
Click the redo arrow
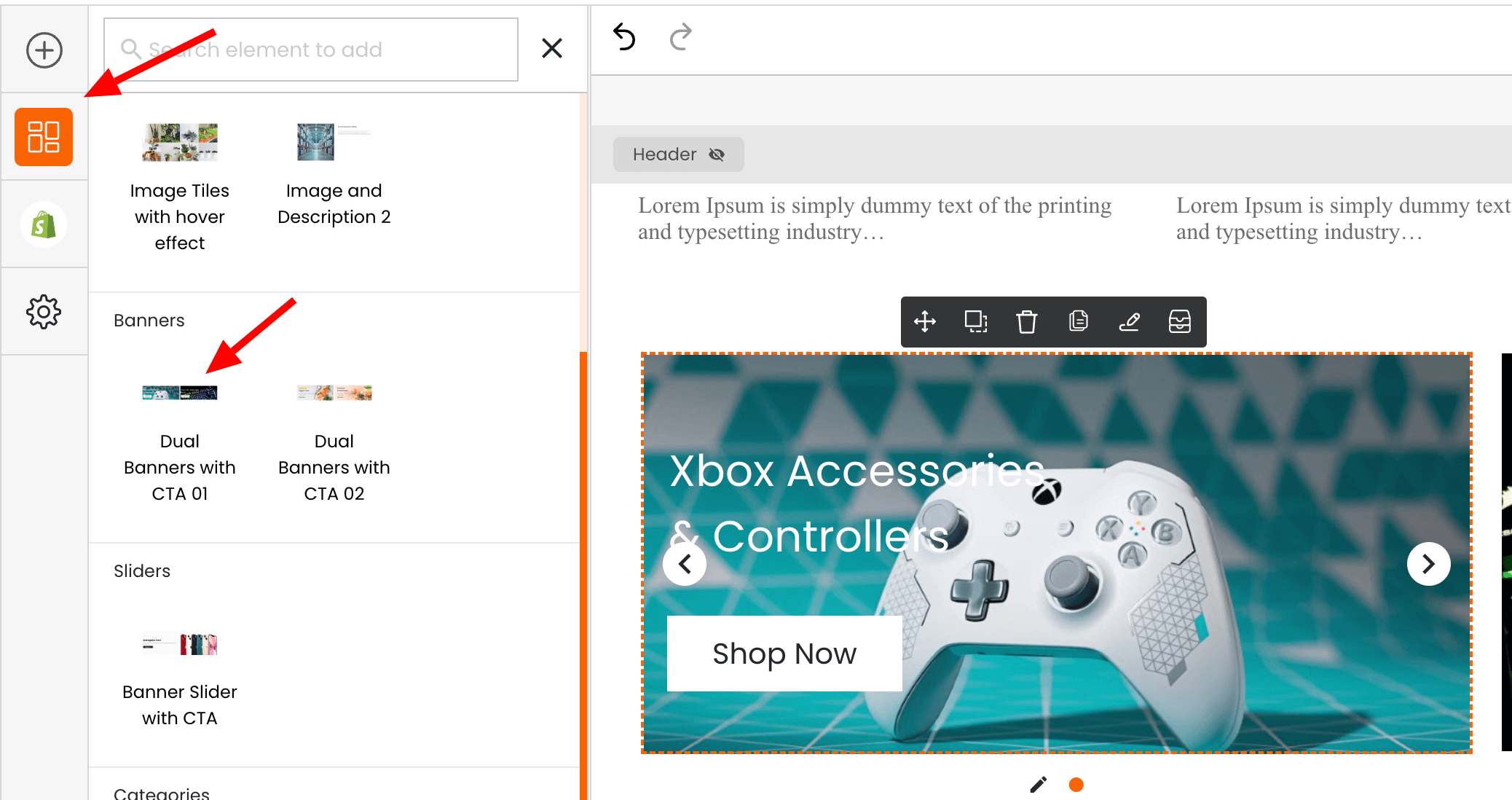pyautogui.click(x=680, y=37)
